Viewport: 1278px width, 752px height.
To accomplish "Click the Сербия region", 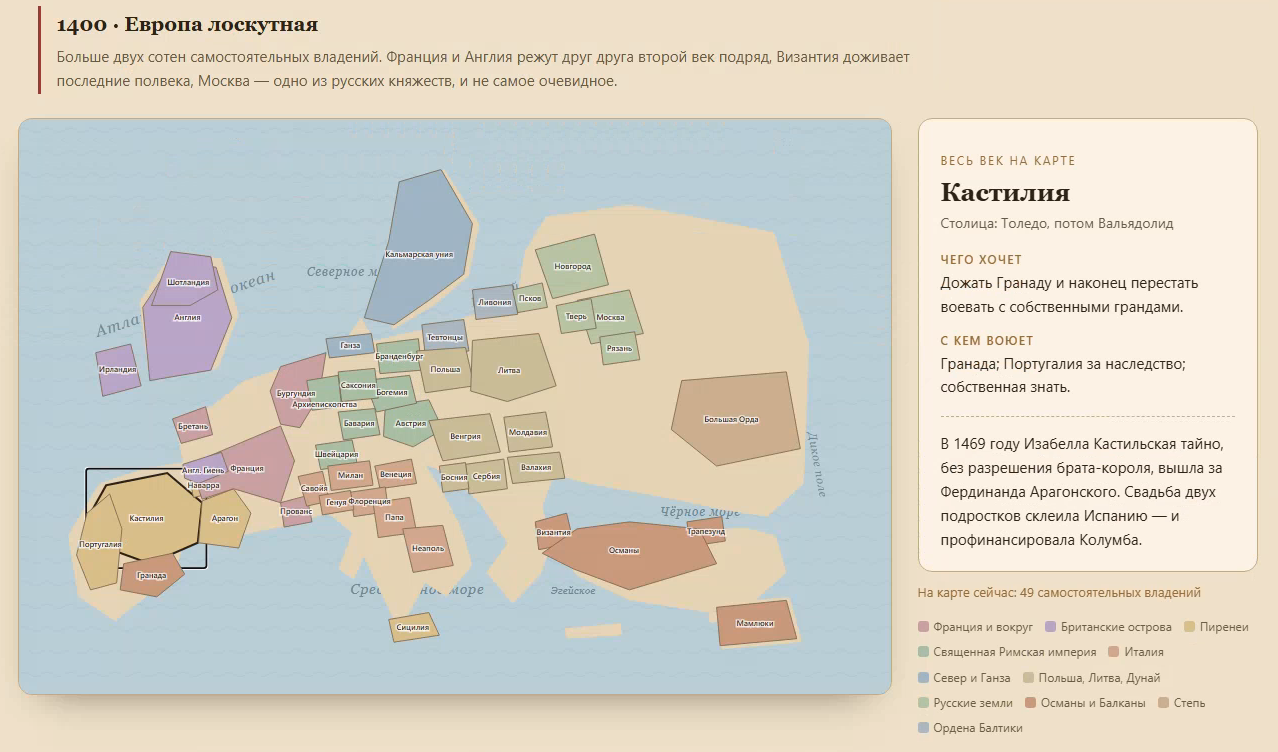I will 486,477.
